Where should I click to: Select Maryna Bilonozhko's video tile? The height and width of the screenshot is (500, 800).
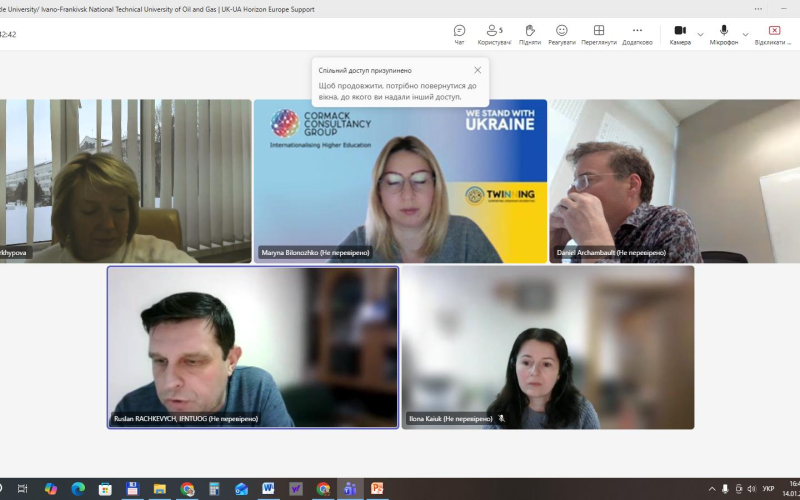click(400, 180)
